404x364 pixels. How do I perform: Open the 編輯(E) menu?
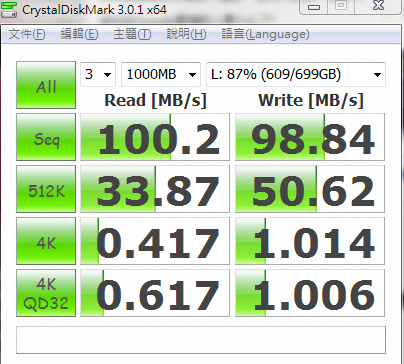click(x=79, y=34)
